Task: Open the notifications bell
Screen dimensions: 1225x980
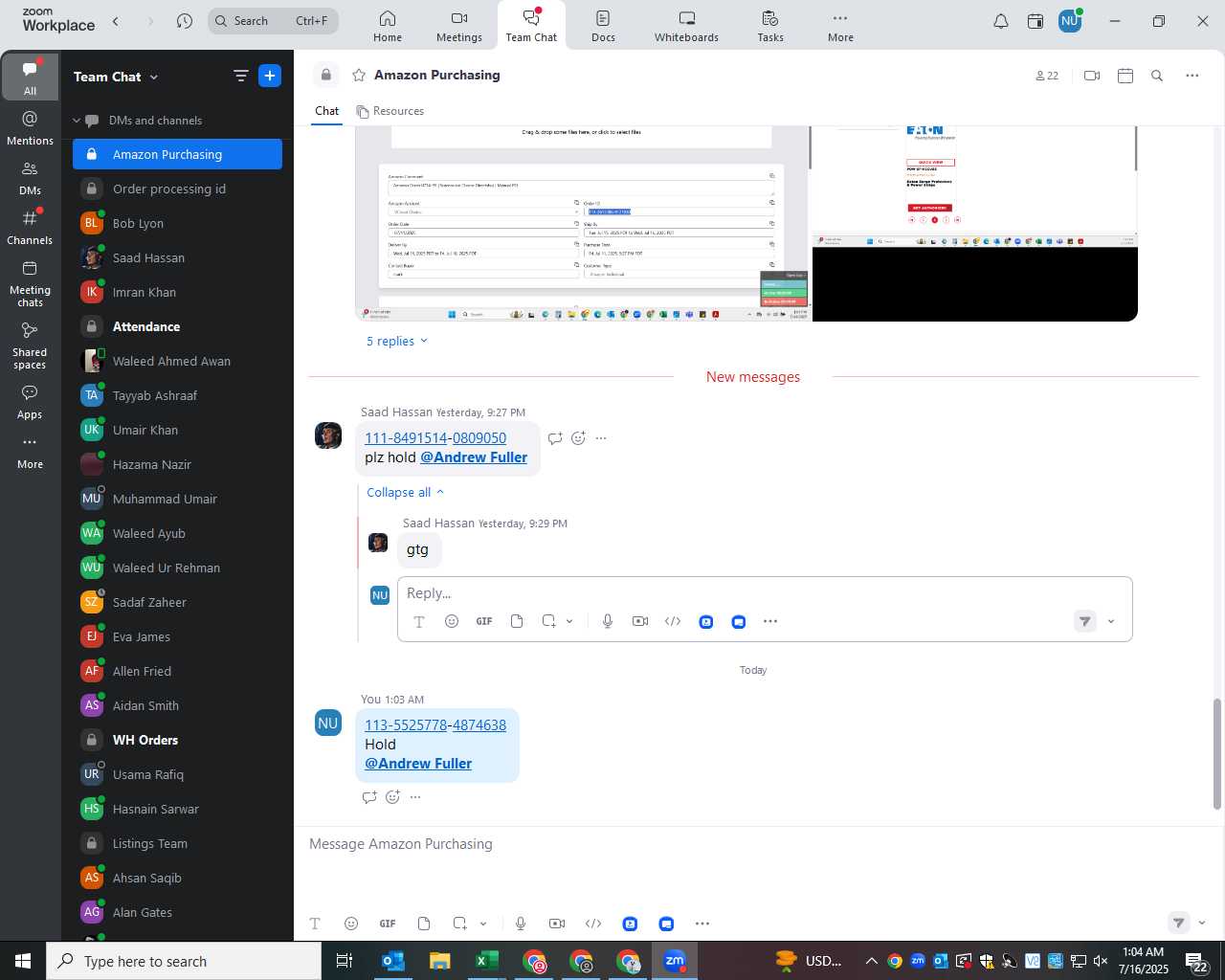Action: click(1001, 21)
